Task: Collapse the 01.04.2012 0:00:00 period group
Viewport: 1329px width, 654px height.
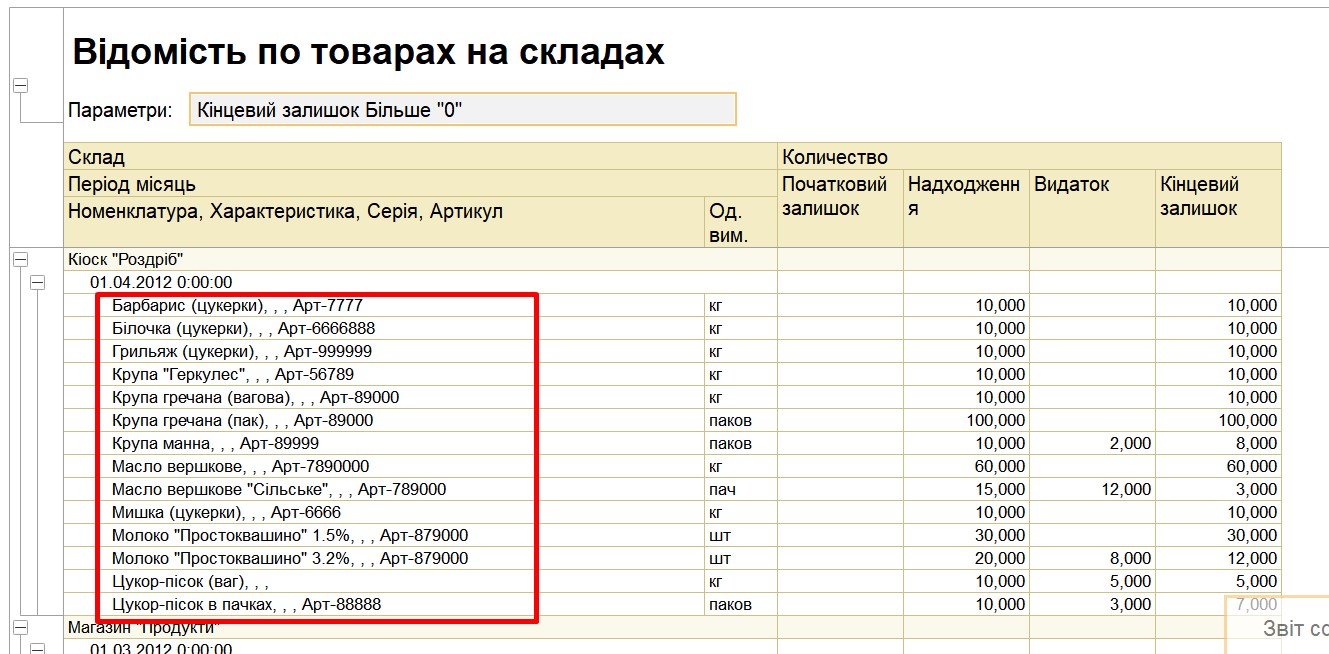Action: click(38, 283)
